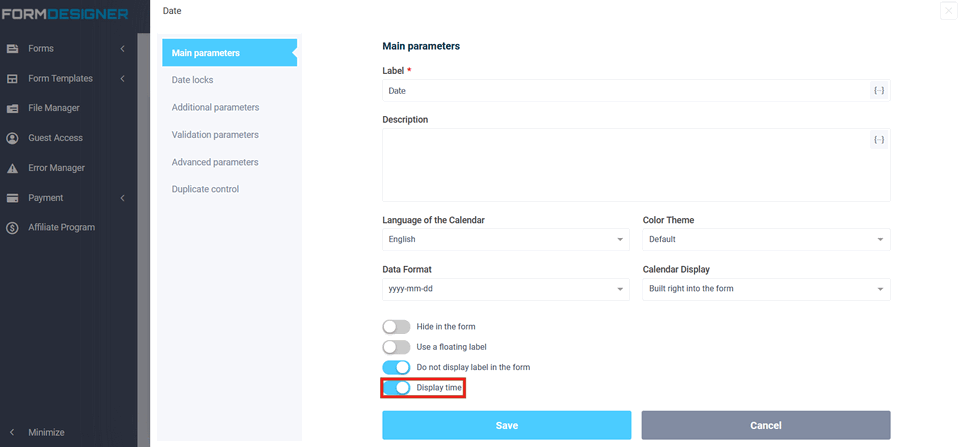The width and height of the screenshot is (960, 447).
Task: Turn on Use a floating label
Action: [396, 347]
